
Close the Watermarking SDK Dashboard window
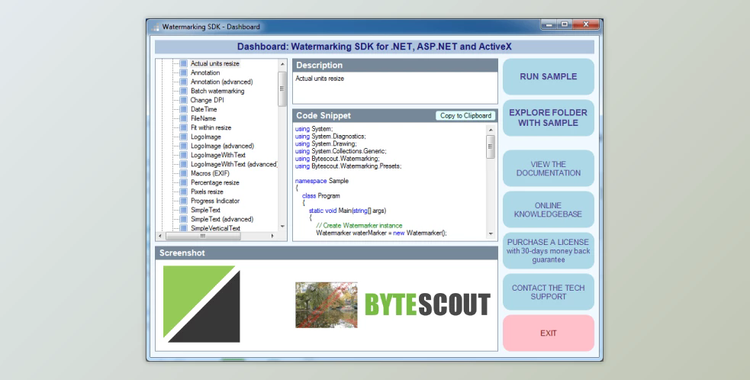(x=586, y=24)
